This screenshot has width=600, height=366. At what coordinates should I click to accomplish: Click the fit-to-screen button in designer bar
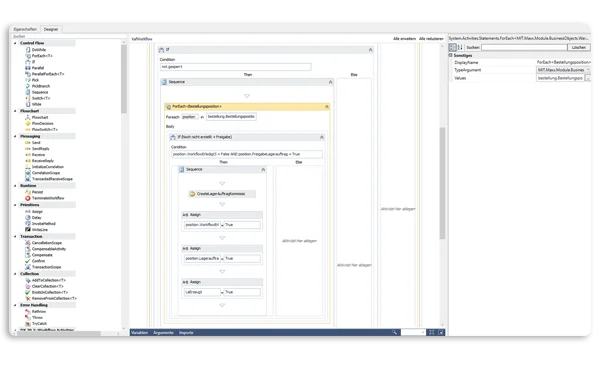pyautogui.click(x=432, y=333)
